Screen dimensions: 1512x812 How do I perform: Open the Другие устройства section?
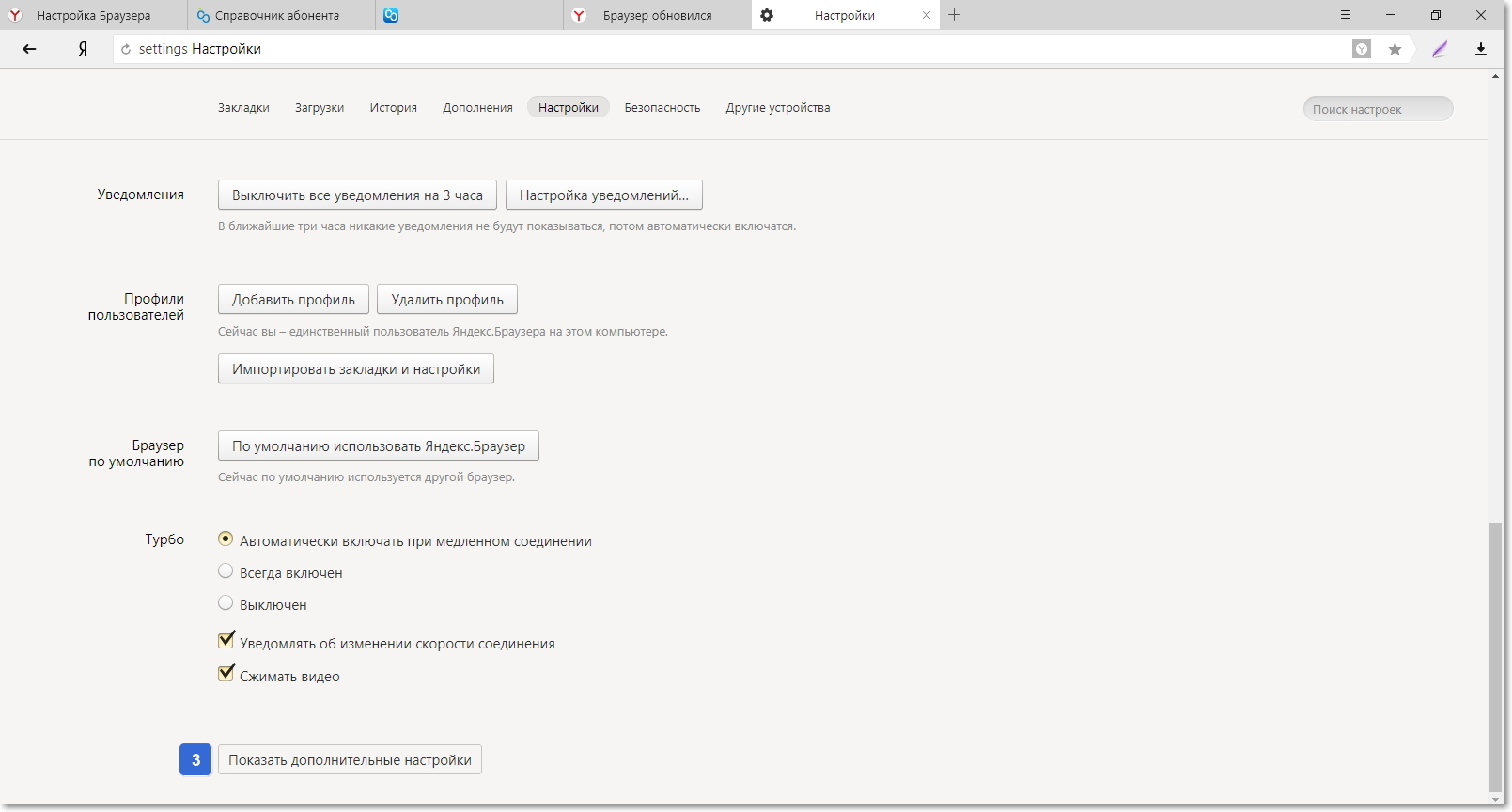coord(778,108)
